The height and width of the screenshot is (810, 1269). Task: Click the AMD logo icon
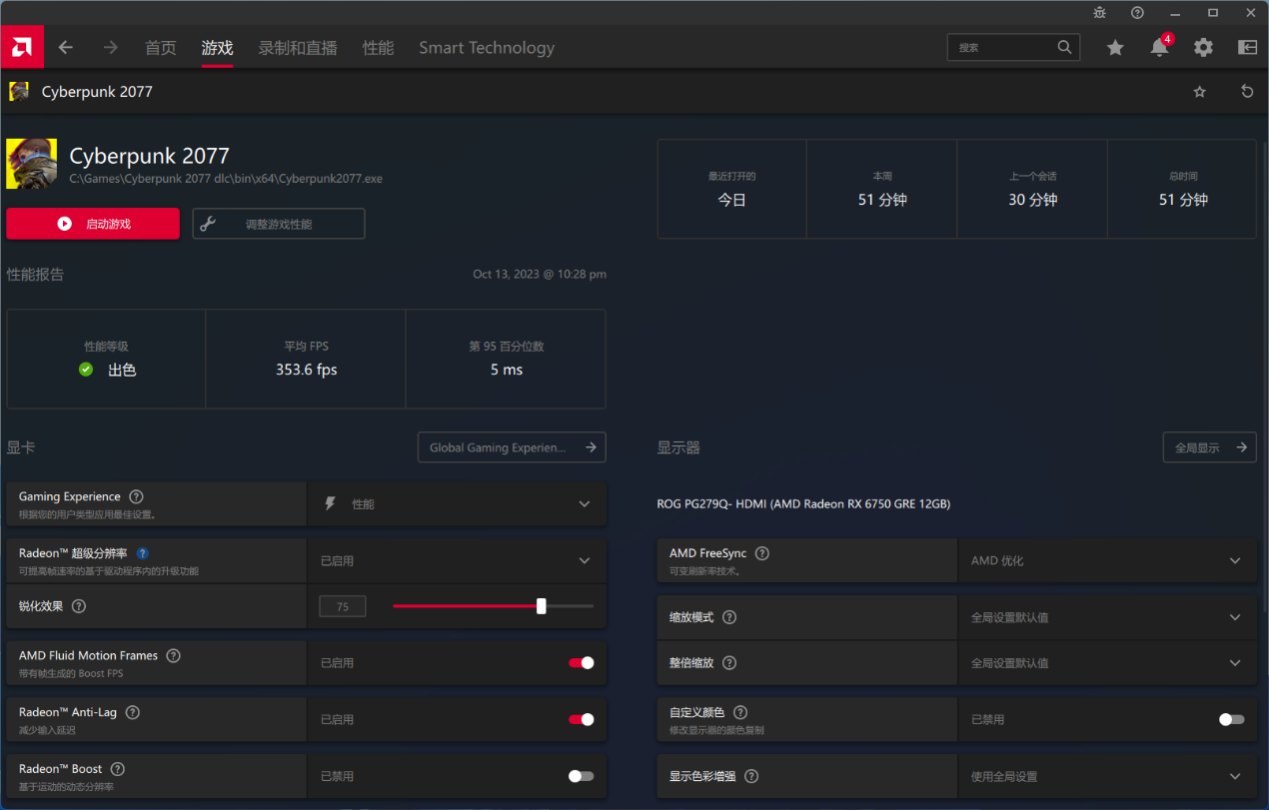point(22,47)
